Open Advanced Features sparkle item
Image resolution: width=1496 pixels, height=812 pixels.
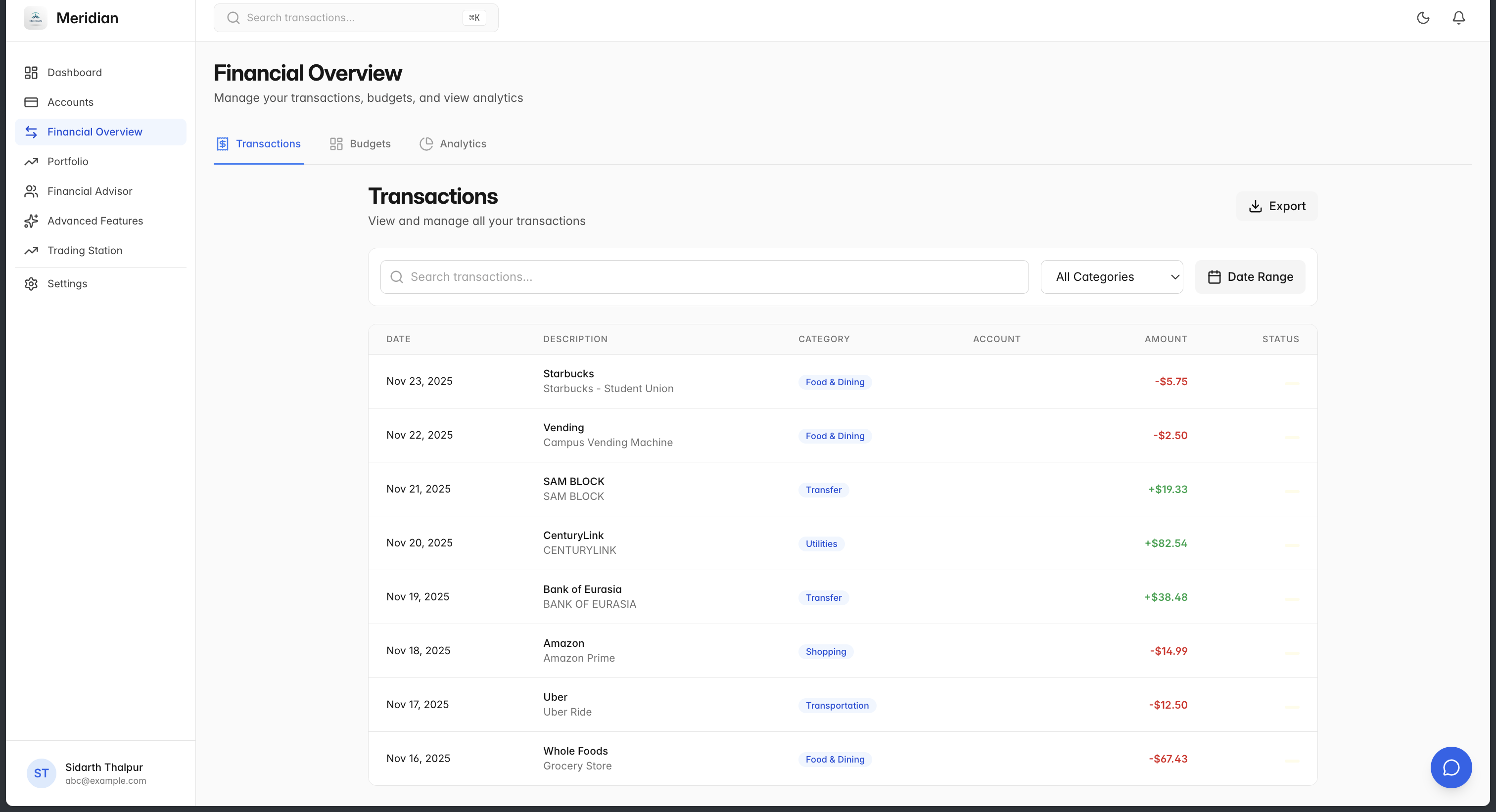tap(94, 221)
